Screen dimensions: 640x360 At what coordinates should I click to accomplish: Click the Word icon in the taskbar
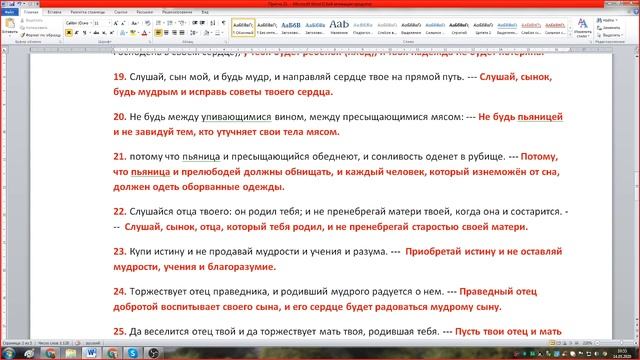(91, 353)
